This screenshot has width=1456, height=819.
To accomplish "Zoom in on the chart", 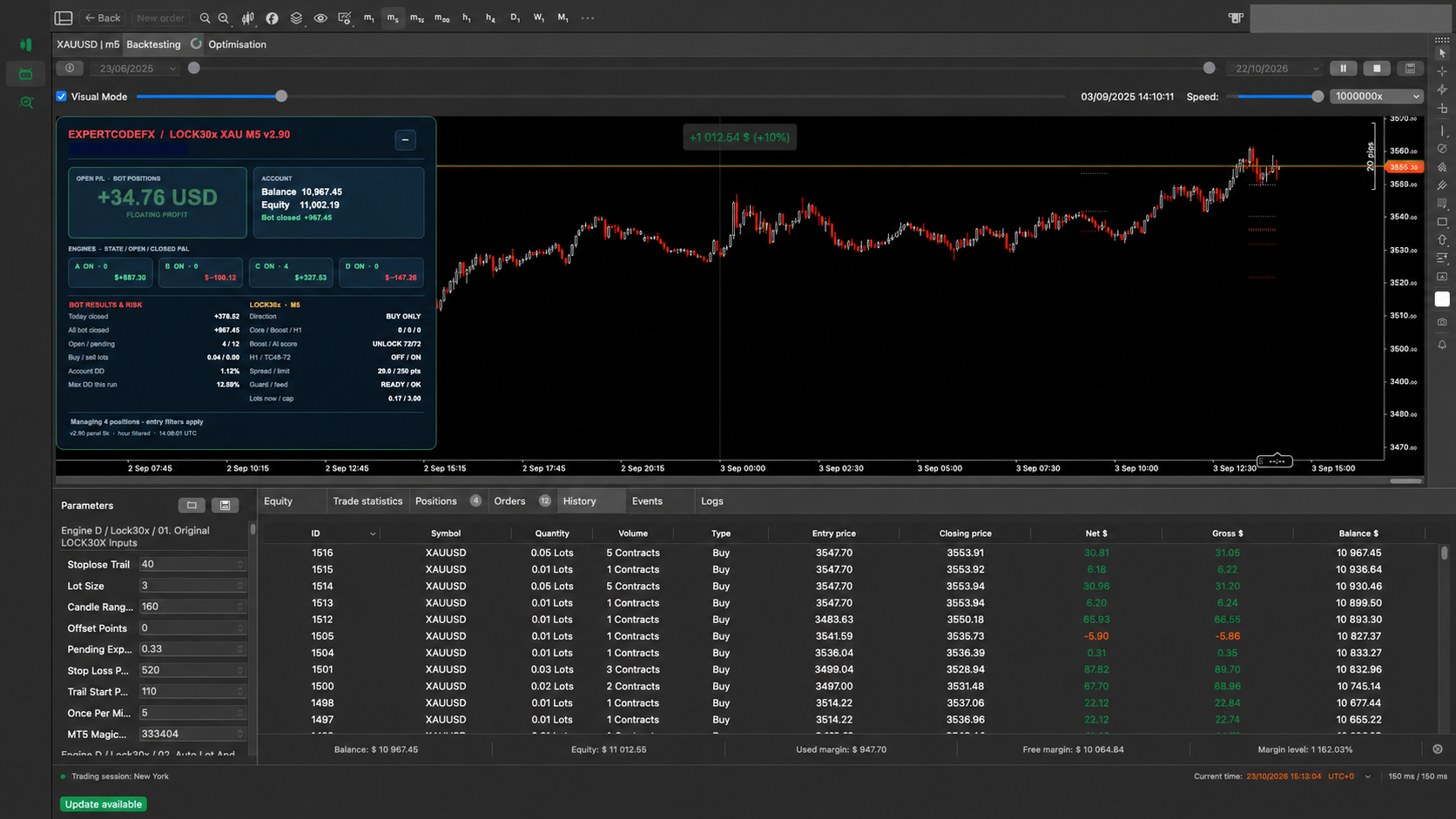I will pyautogui.click(x=205, y=17).
